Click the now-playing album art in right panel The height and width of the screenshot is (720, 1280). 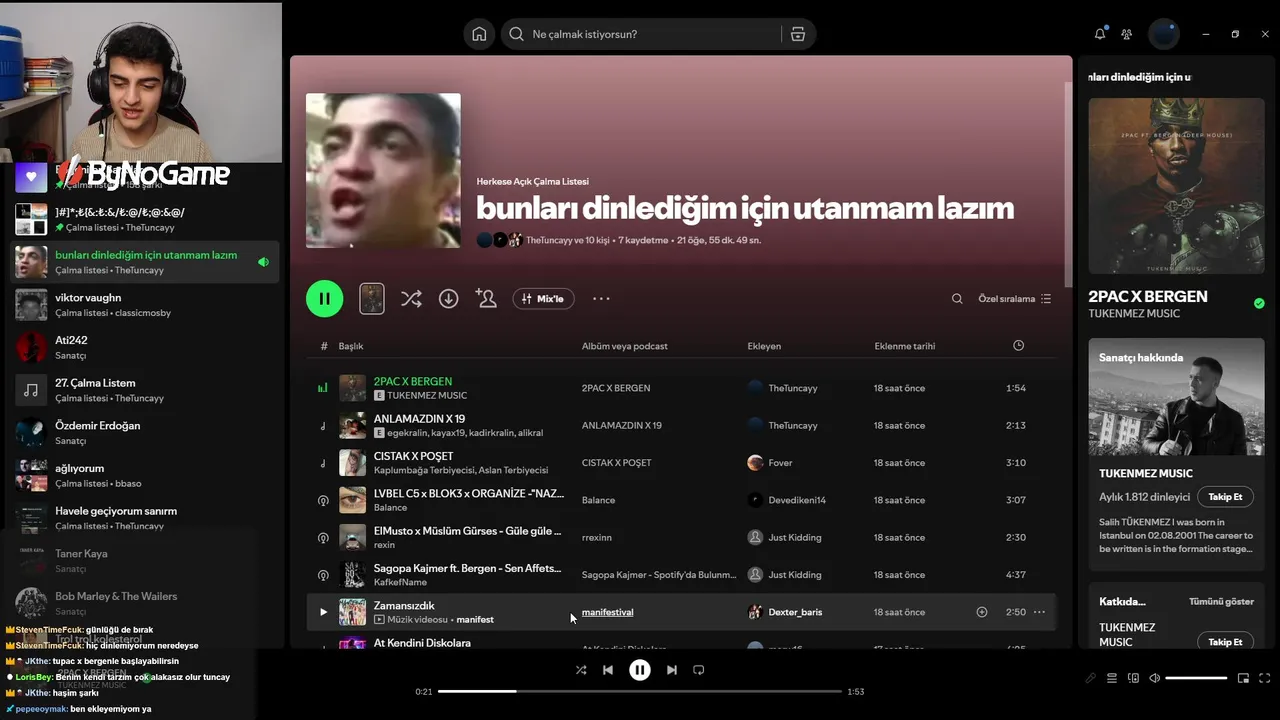[1176, 185]
